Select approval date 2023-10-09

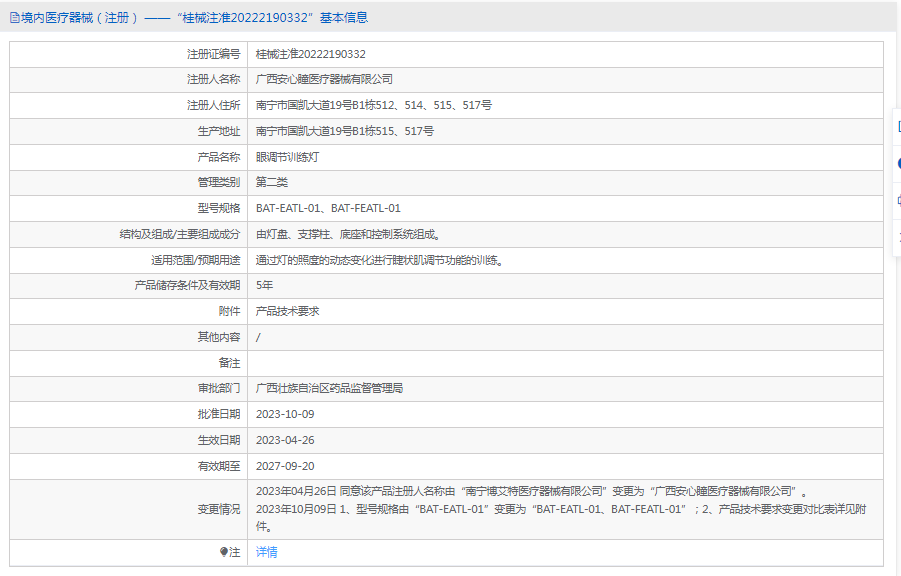pos(285,414)
